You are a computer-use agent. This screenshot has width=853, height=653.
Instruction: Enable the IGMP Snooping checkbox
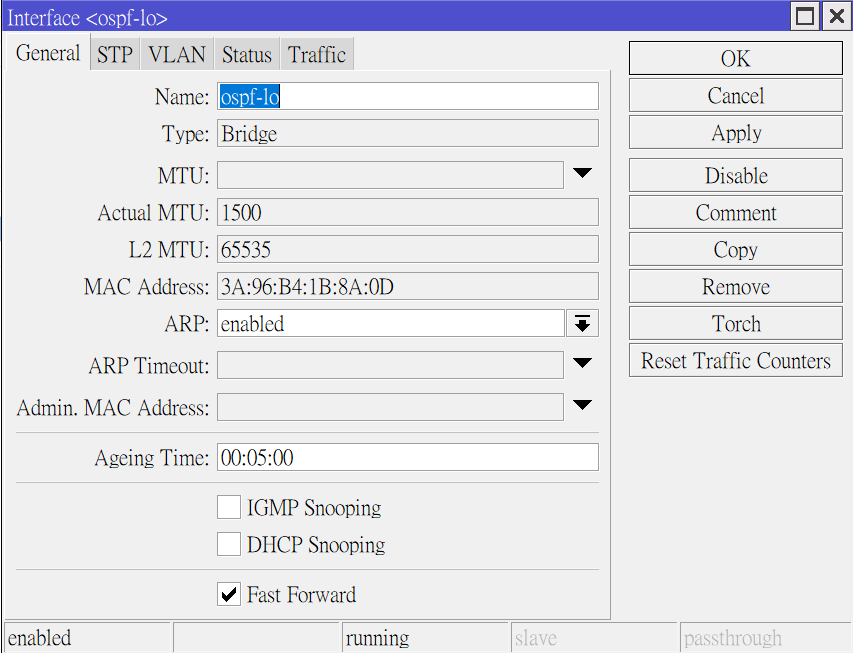[229, 508]
